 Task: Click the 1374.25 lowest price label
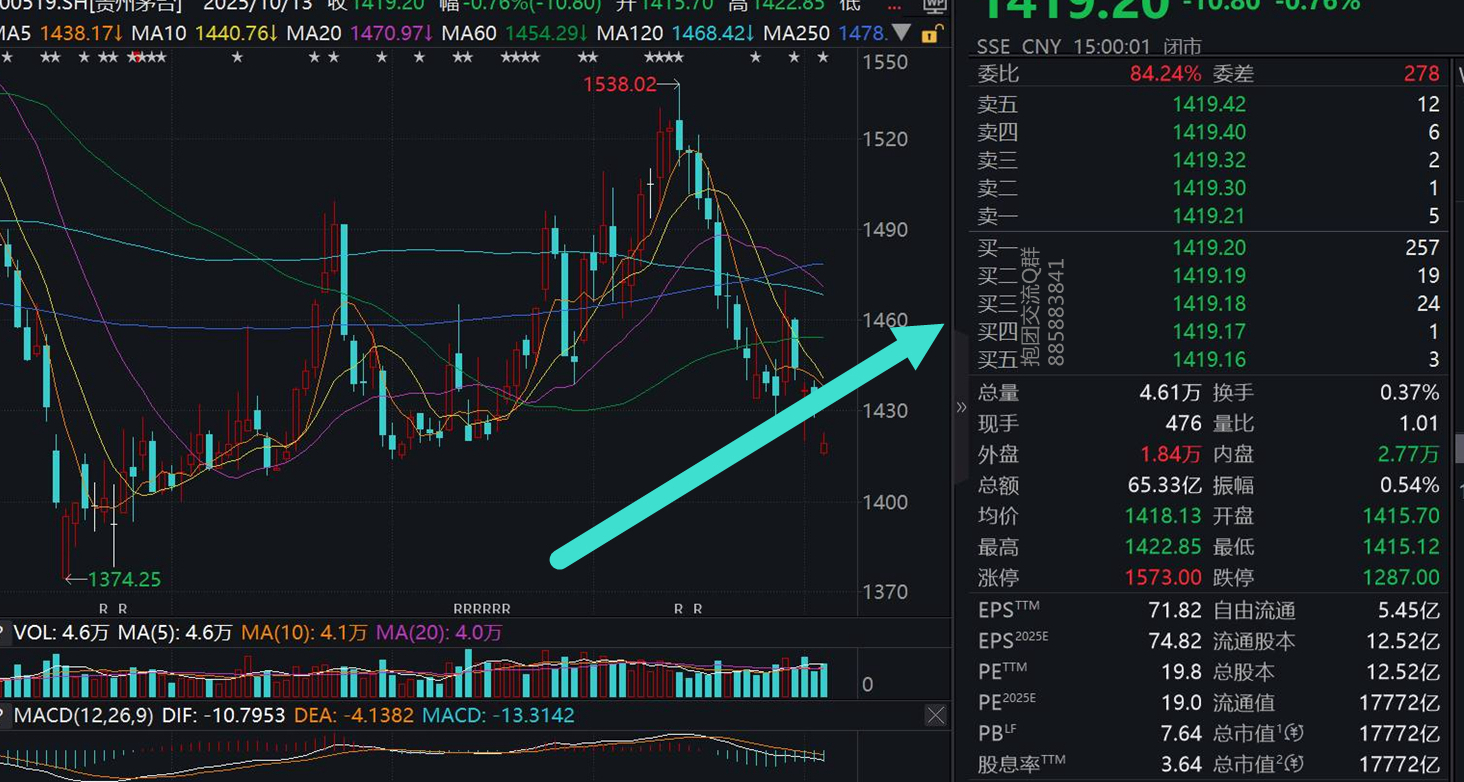(x=124, y=579)
